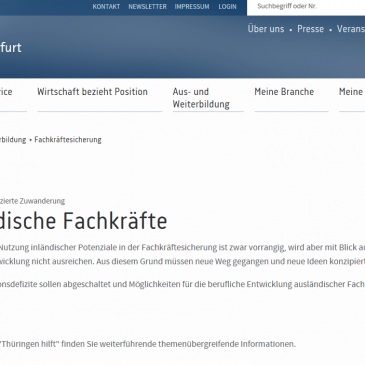Open Wirtschaft bezieht Position menu
The height and width of the screenshot is (365, 365).
[x=92, y=92]
